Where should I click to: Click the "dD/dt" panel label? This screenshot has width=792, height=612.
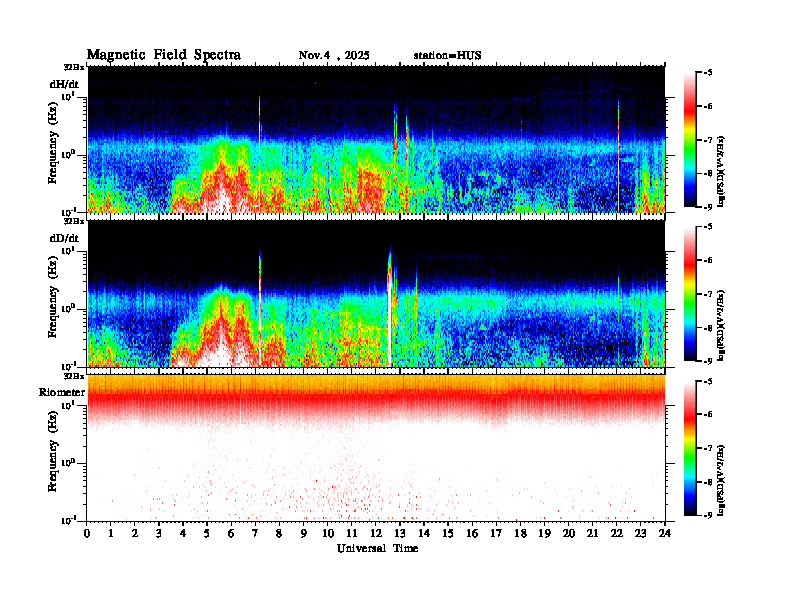tap(64, 238)
